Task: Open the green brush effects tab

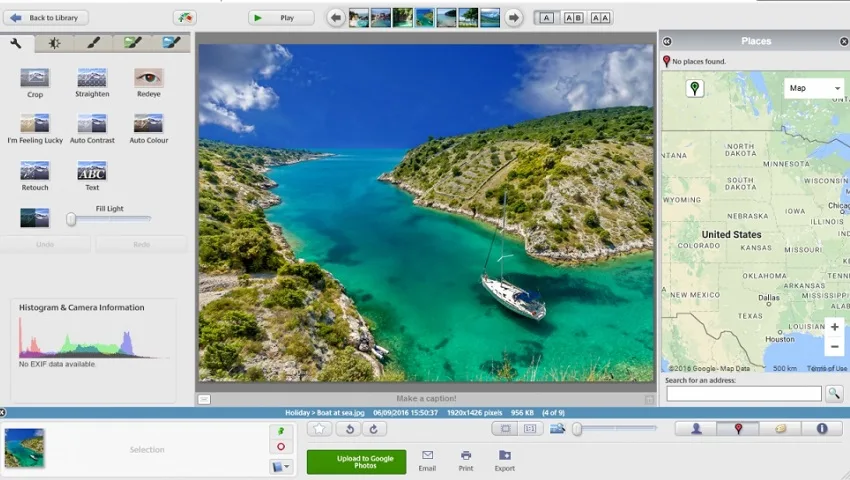Action: click(x=132, y=43)
